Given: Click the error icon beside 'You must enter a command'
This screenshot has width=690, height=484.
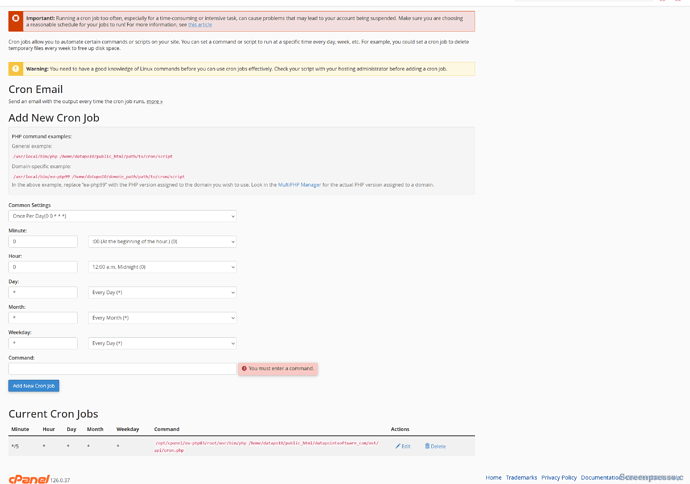Looking at the screenshot, I should (x=244, y=368).
